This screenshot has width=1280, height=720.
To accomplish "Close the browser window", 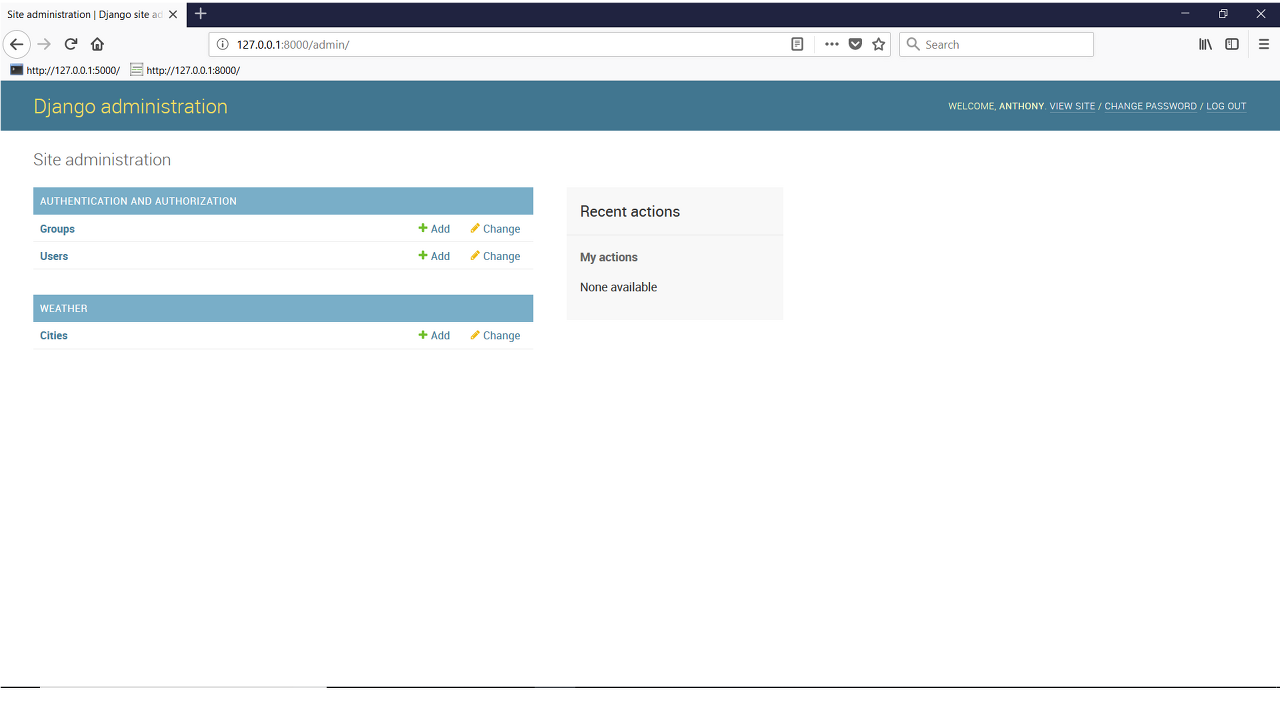I will click(x=1261, y=14).
